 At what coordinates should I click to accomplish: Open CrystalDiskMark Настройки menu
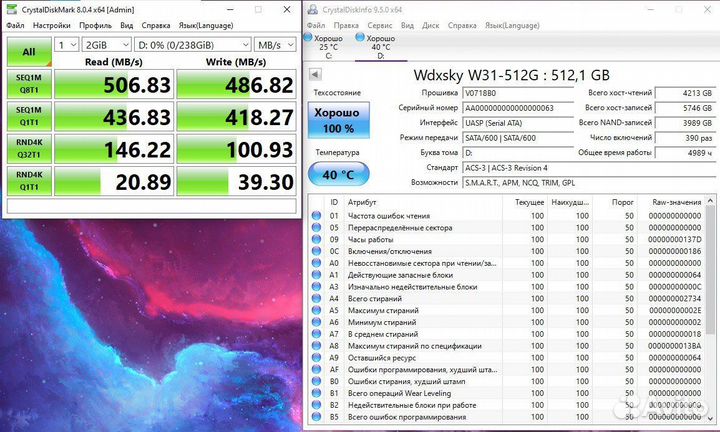(51, 25)
